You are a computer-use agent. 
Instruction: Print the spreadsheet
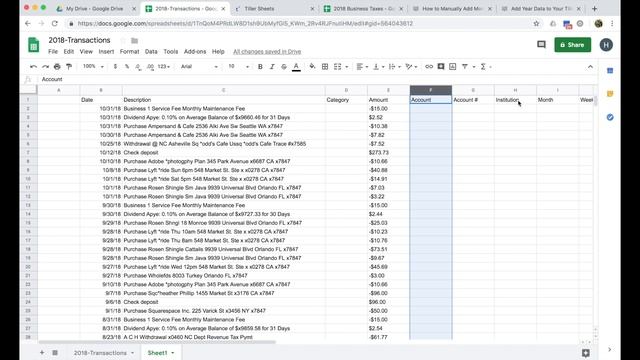pos(57,67)
